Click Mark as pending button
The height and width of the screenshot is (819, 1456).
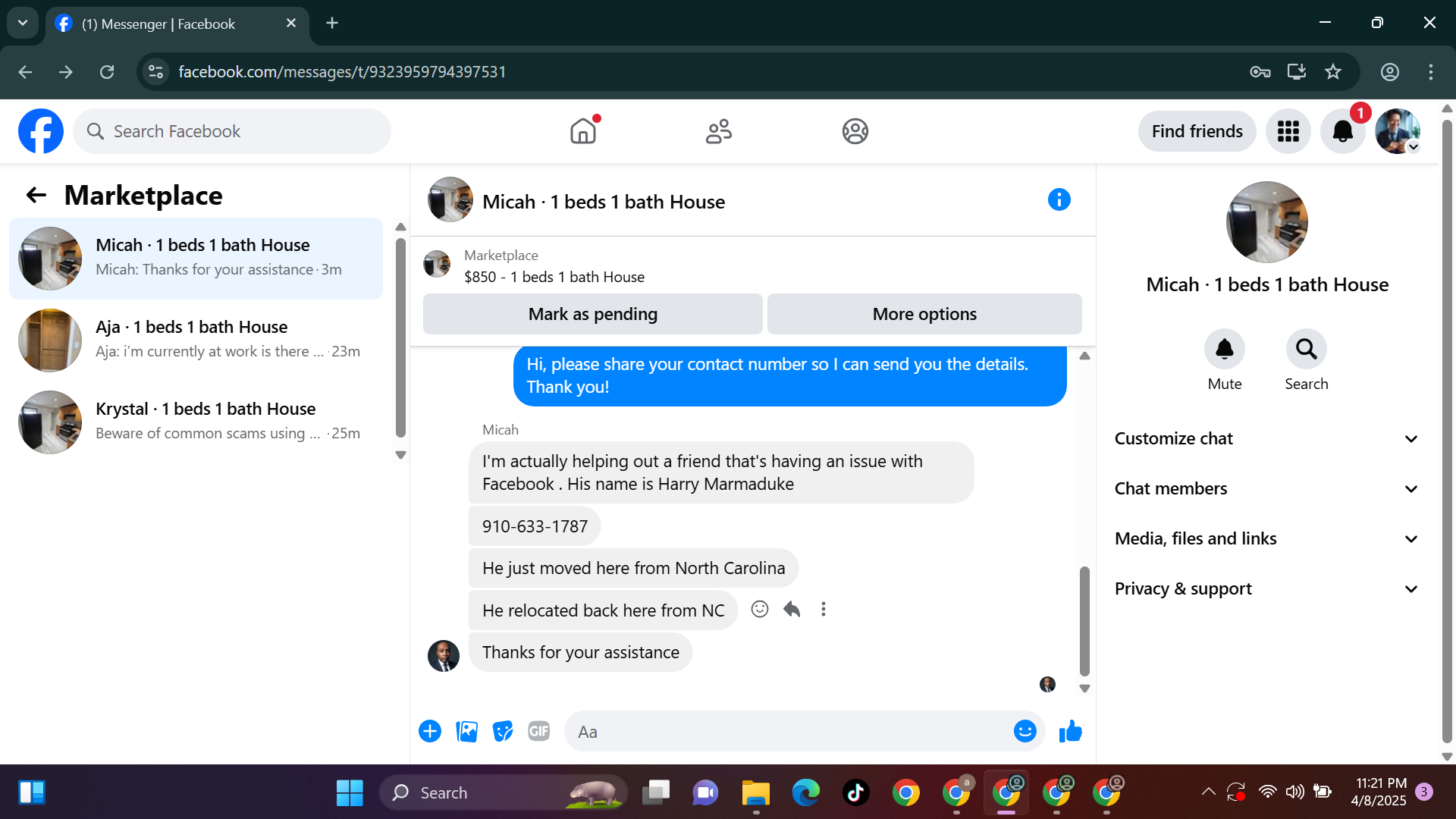click(x=592, y=314)
